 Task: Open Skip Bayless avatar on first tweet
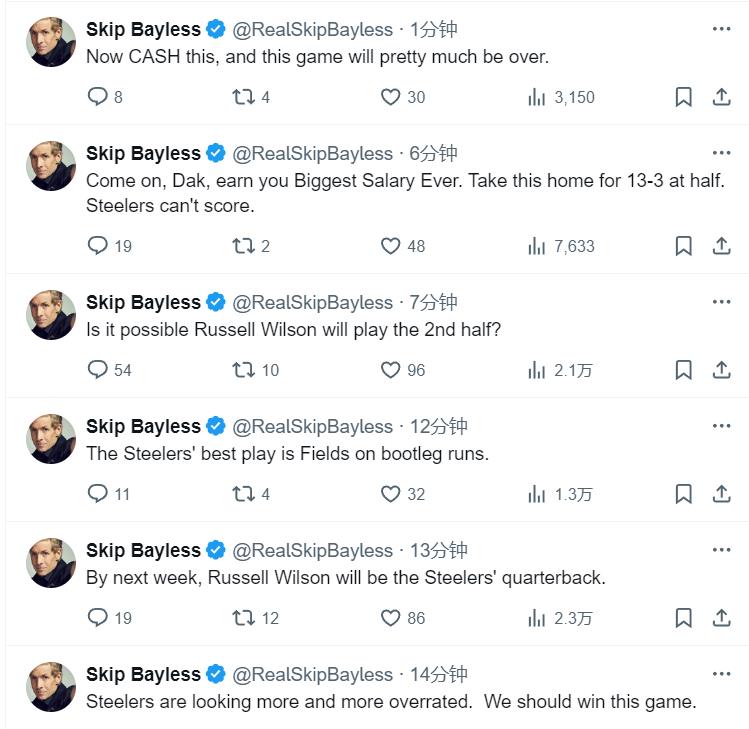pyautogui.click(x=51, y=42)
